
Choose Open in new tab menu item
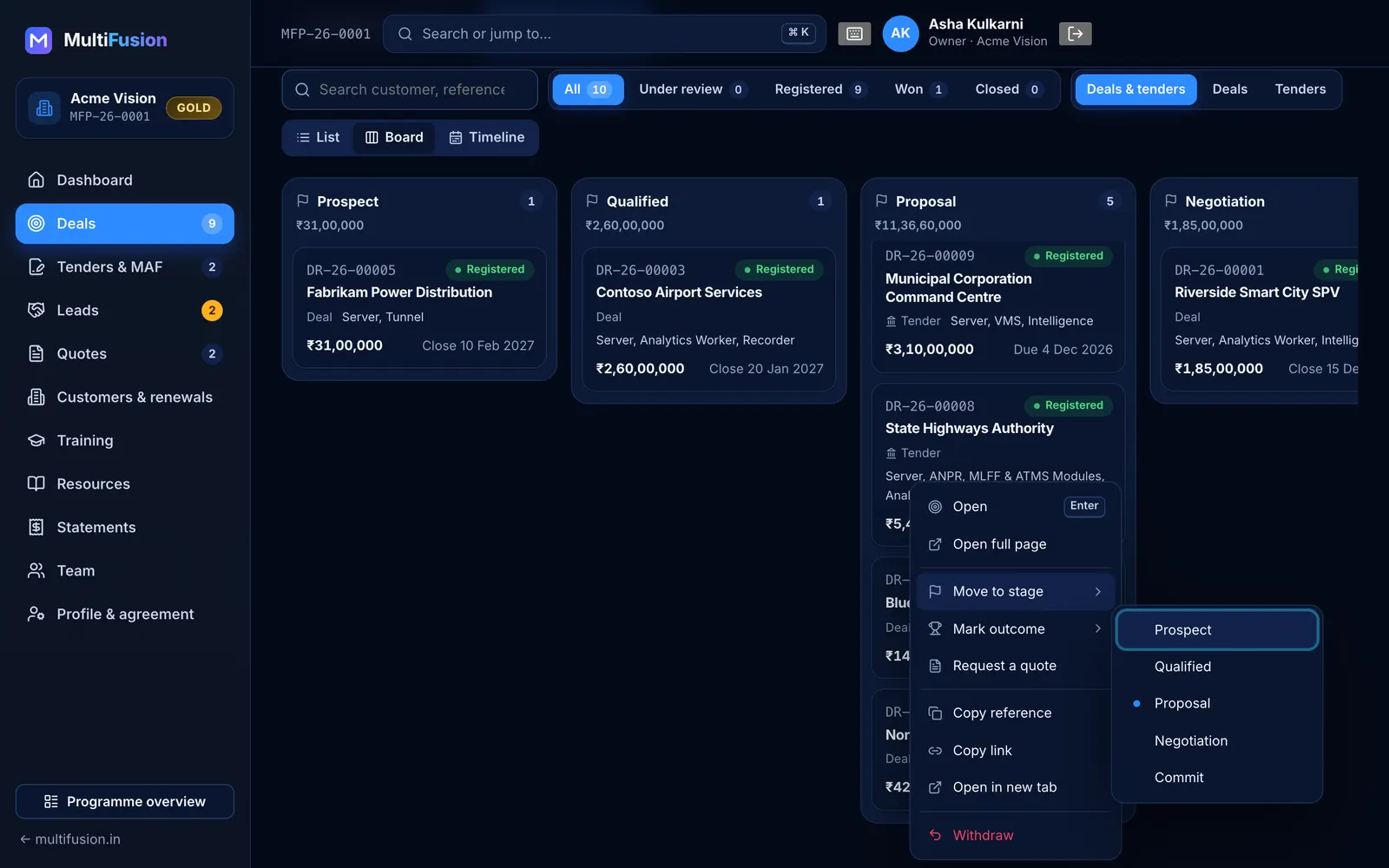pyautogui.click(x=1016, y=787)
